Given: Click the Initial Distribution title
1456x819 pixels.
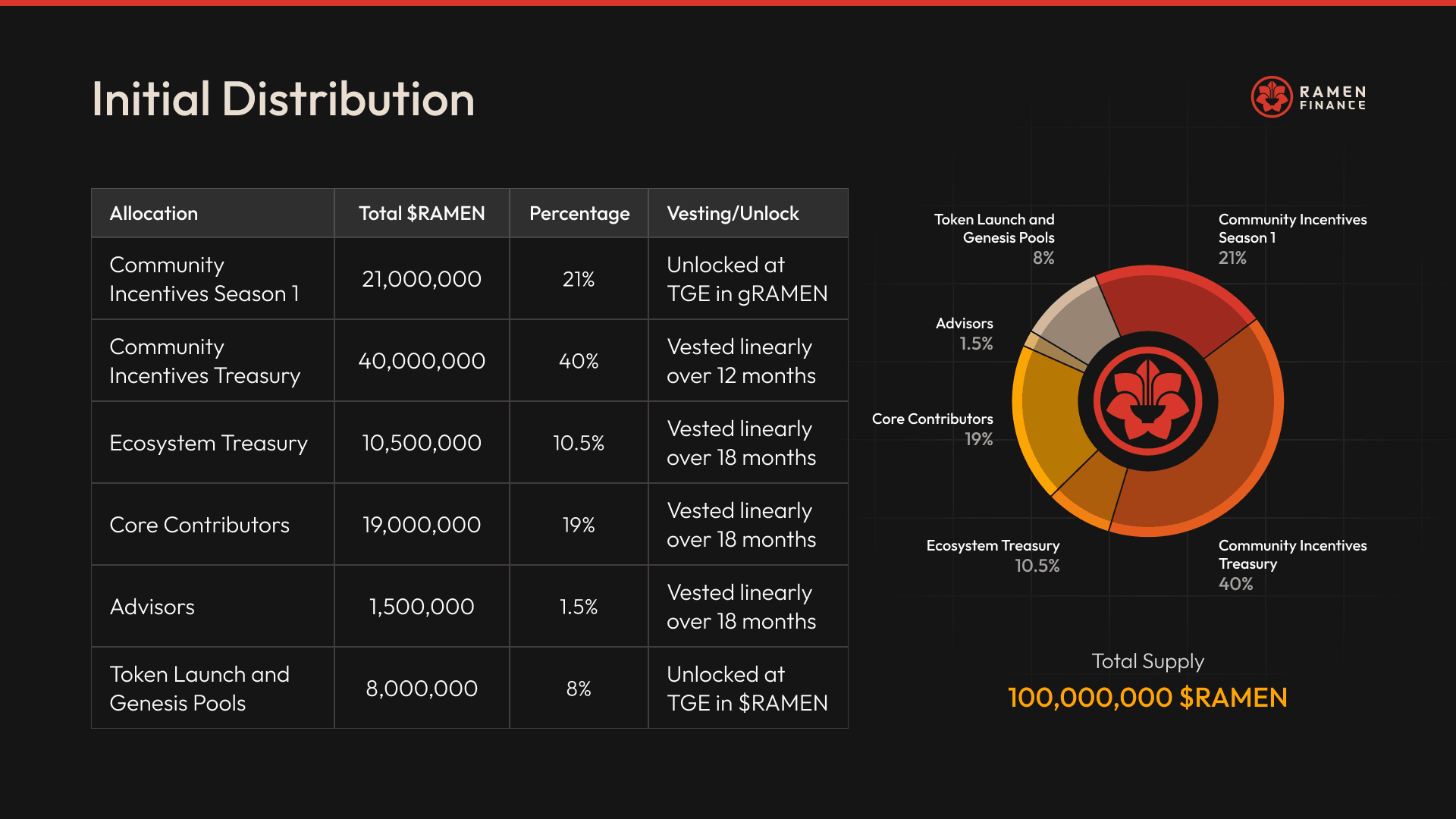Looking at the screenshot, I should tap(283, 99).
